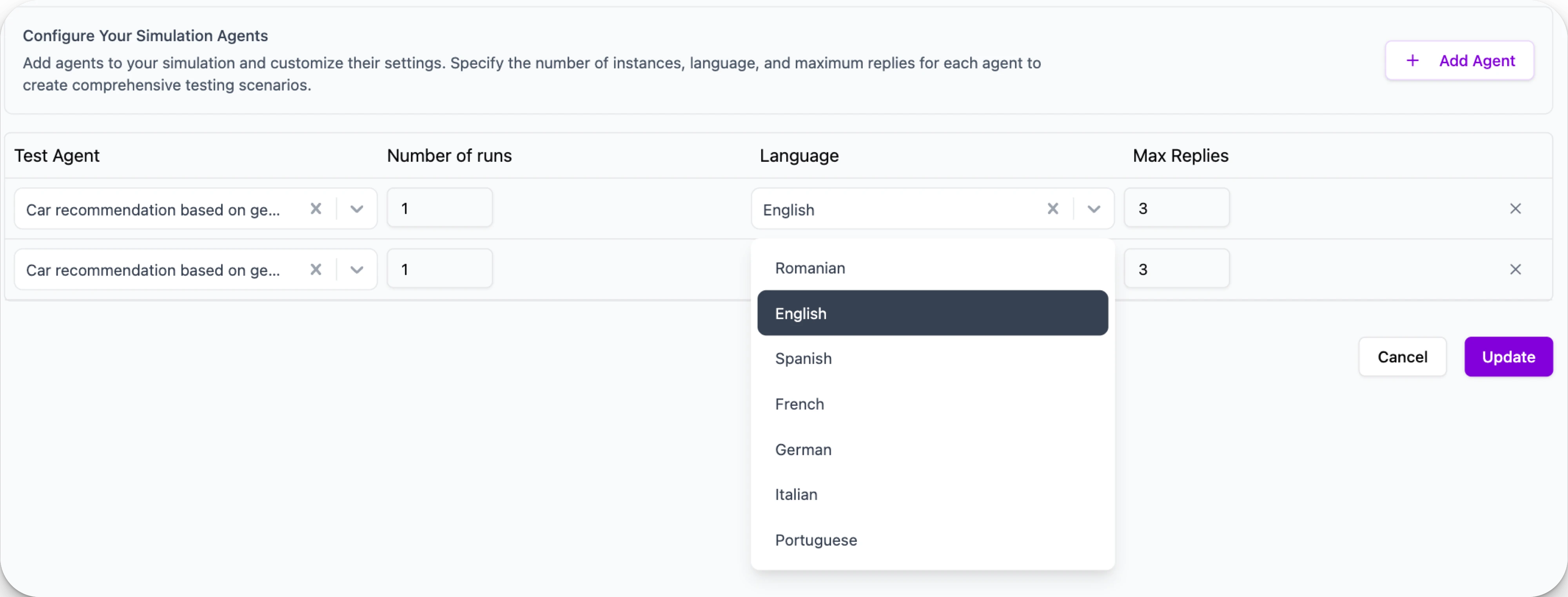
Task: Click the plus icon in Add Agent
Action: tap(1412, 61)
